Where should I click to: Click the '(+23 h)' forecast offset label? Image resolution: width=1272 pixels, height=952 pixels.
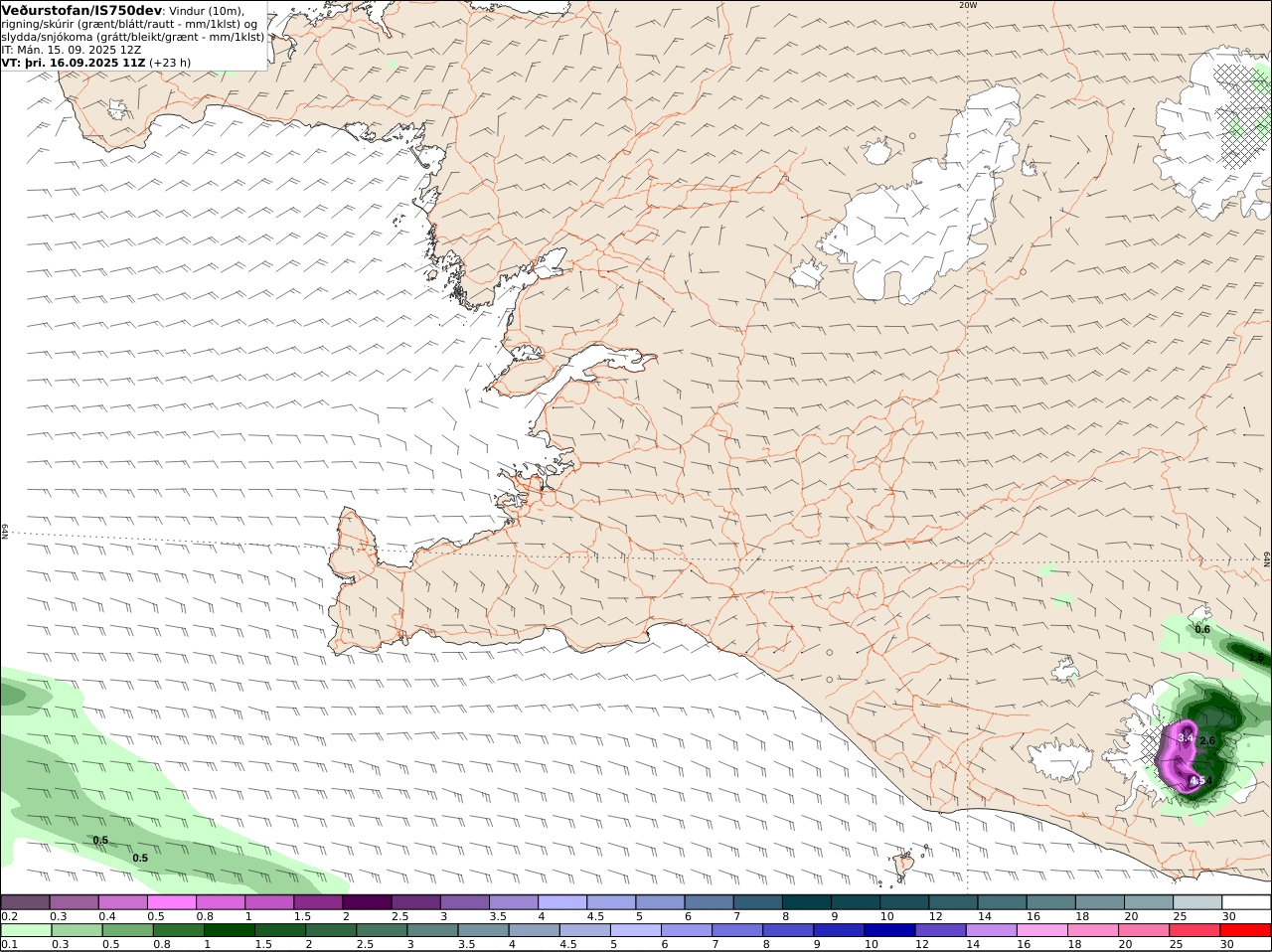(170, 63)
